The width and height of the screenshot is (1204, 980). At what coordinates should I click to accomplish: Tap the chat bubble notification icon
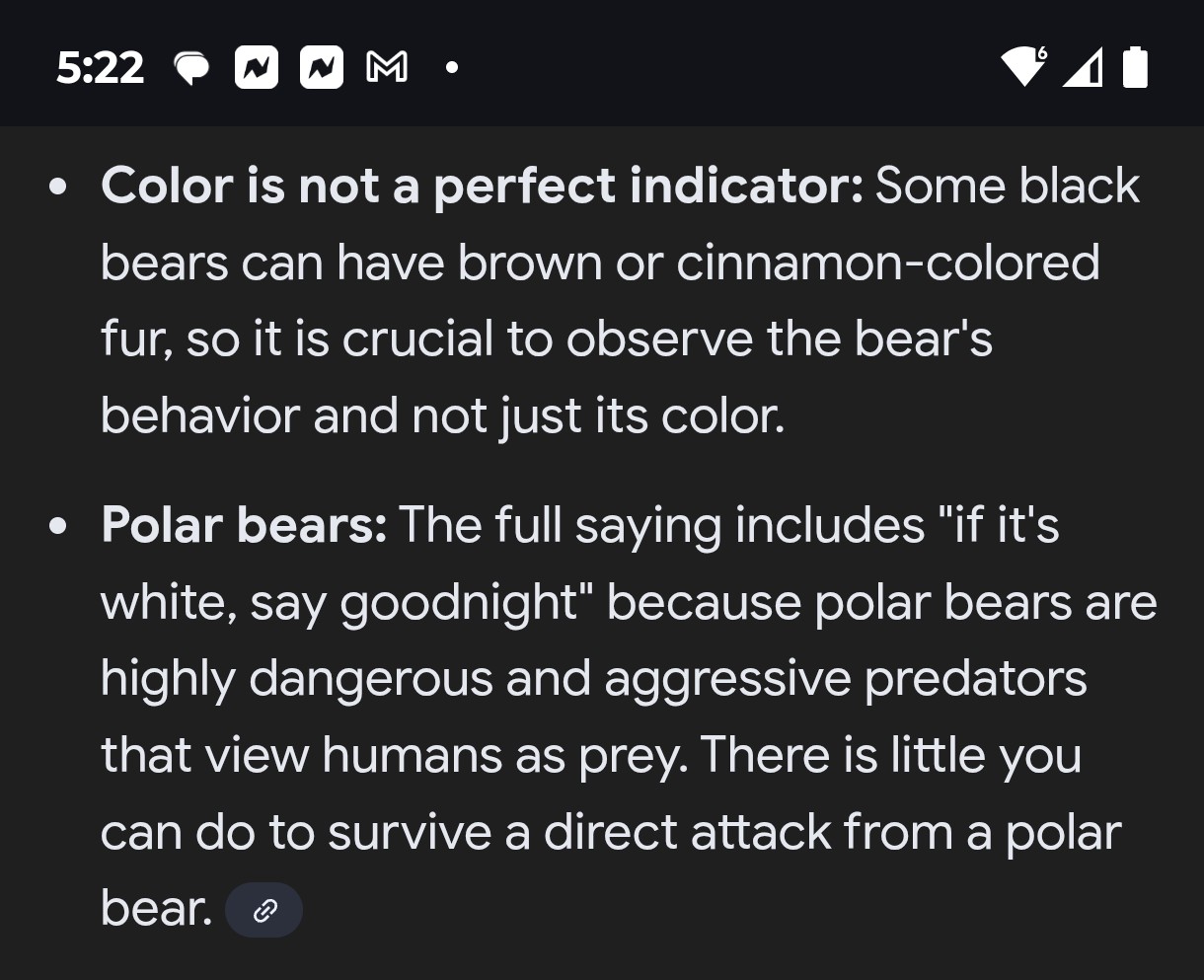click(x=191, y=68)
